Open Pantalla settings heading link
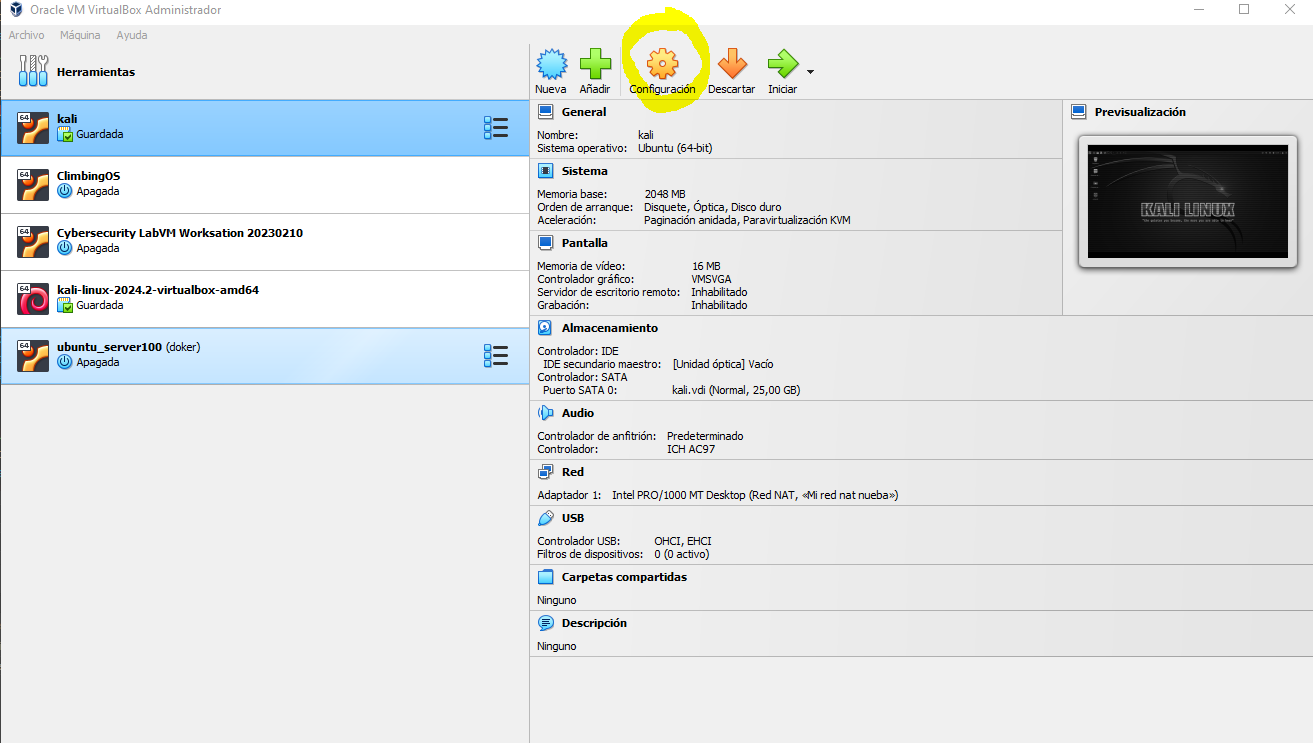 (x=585, y=243)
